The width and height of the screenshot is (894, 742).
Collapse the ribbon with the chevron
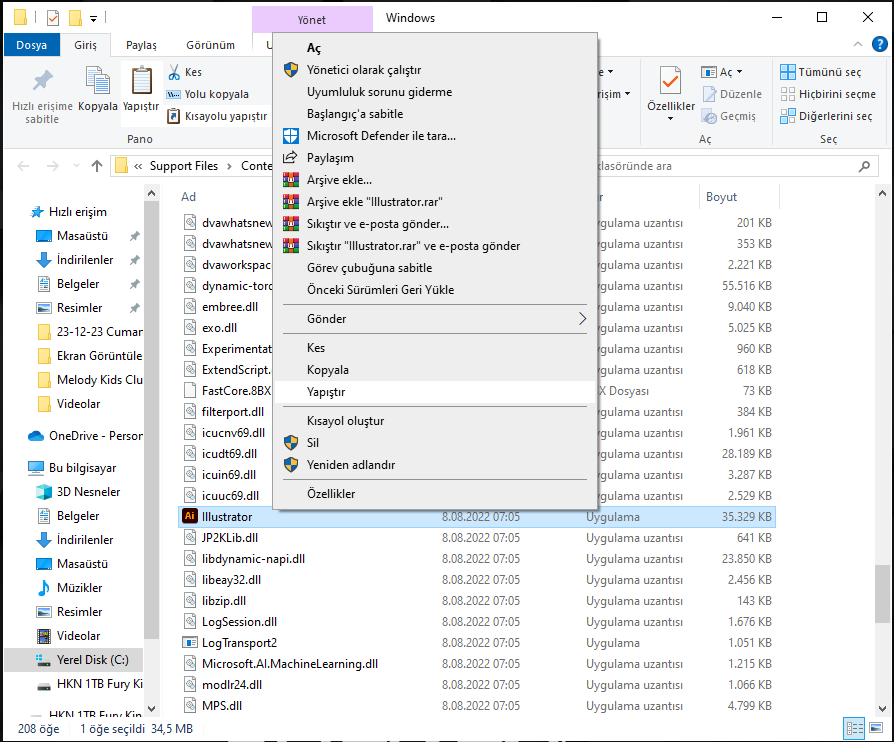click(858, 44)
